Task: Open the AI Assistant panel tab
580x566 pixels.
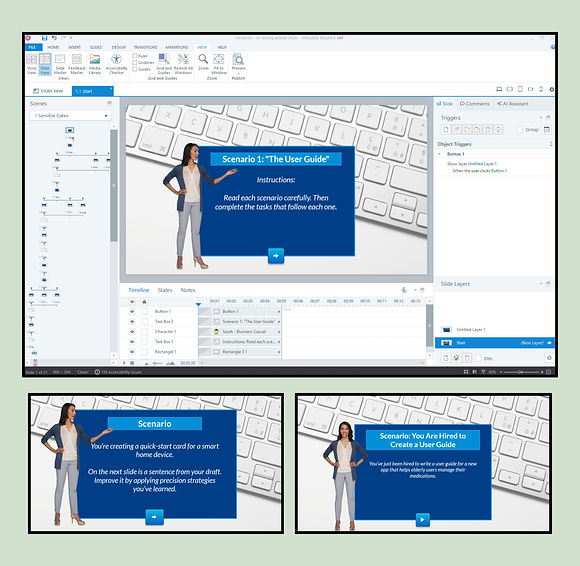Action: coord(512,104)
